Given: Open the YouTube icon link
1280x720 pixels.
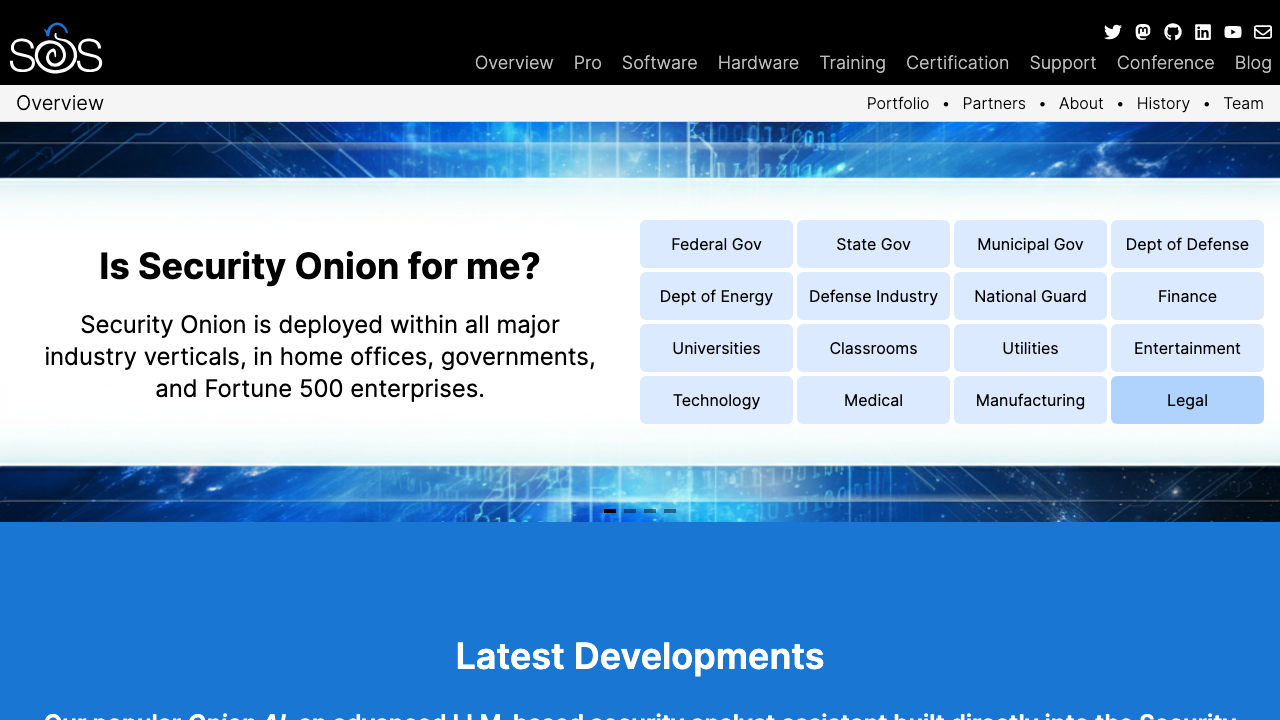Looking at the screenshot, I should click(1233, 32).
